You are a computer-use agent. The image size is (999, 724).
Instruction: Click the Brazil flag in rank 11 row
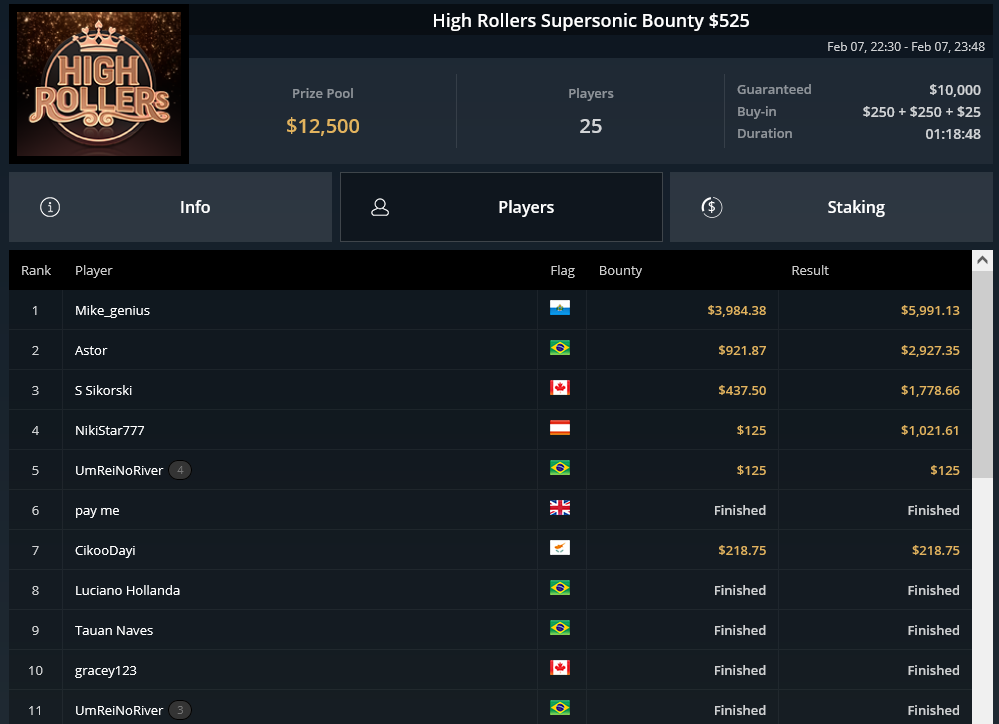[560, 708]
